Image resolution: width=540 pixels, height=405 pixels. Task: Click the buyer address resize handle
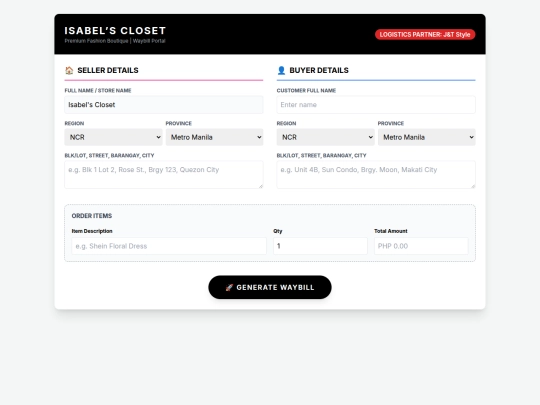[473, 186]
